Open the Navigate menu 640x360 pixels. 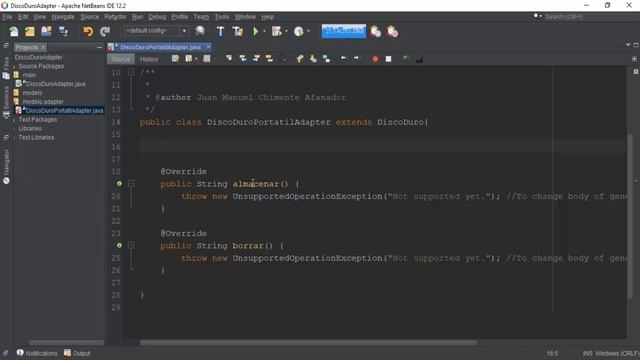[63, 17]
